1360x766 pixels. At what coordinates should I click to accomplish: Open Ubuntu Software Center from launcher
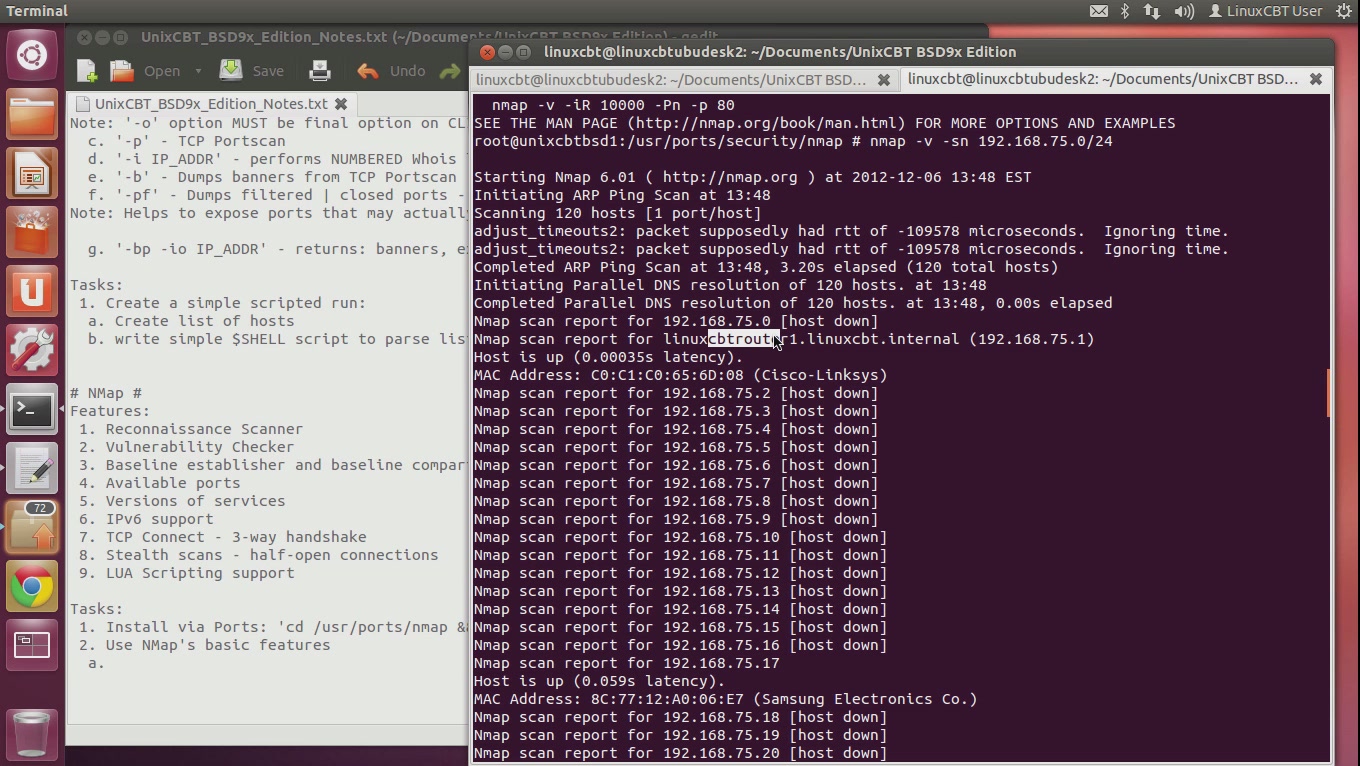click(x=32, y=232)
